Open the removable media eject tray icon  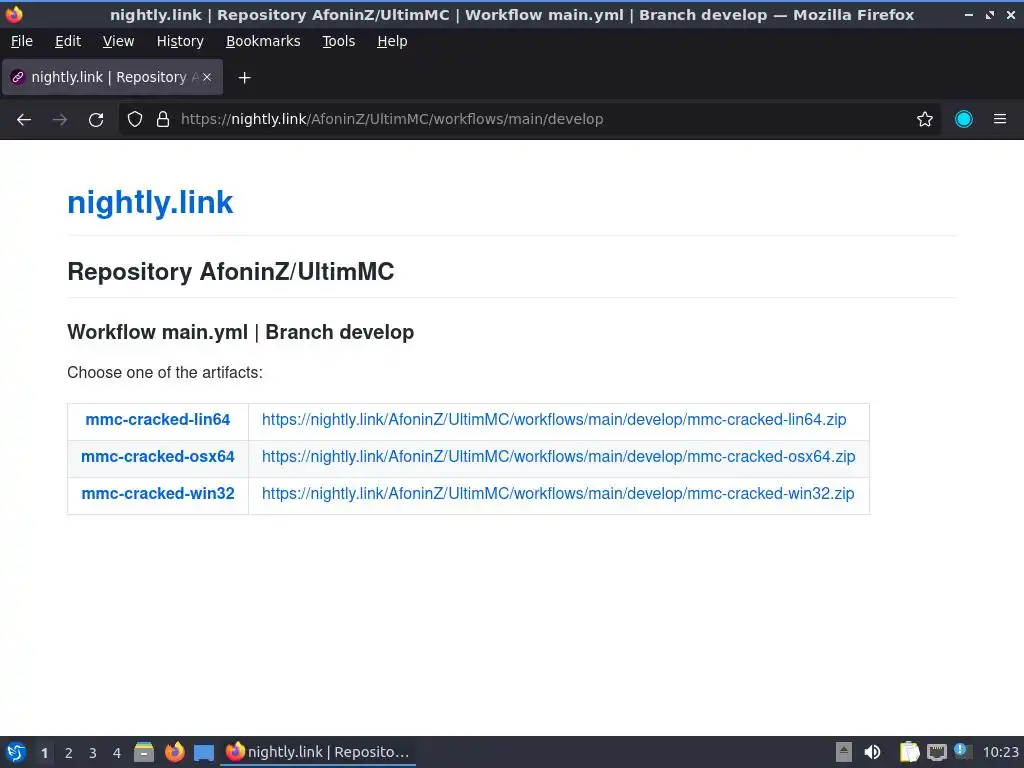click(844, 752)
